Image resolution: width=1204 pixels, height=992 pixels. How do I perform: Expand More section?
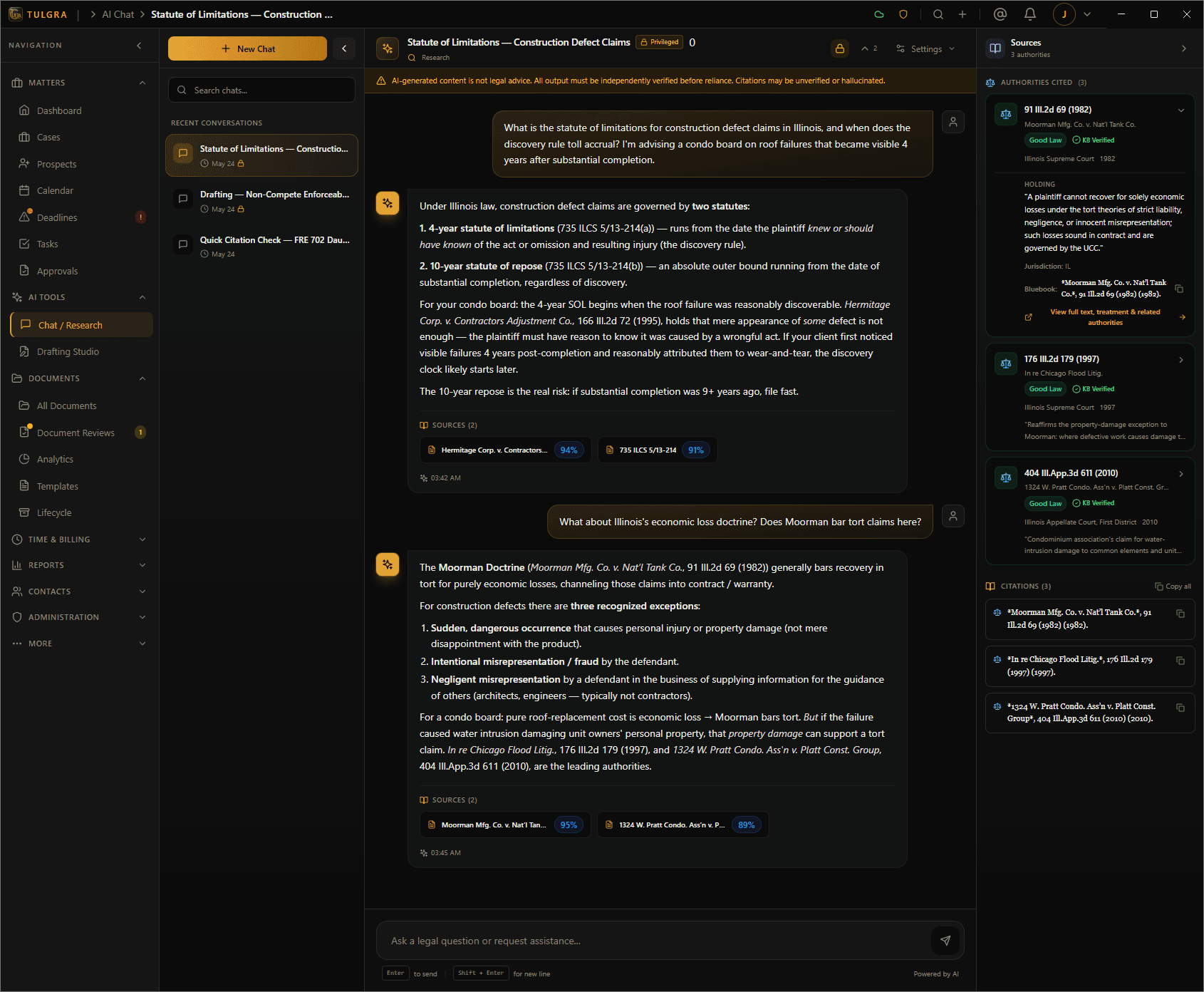[x=80, y=644]
